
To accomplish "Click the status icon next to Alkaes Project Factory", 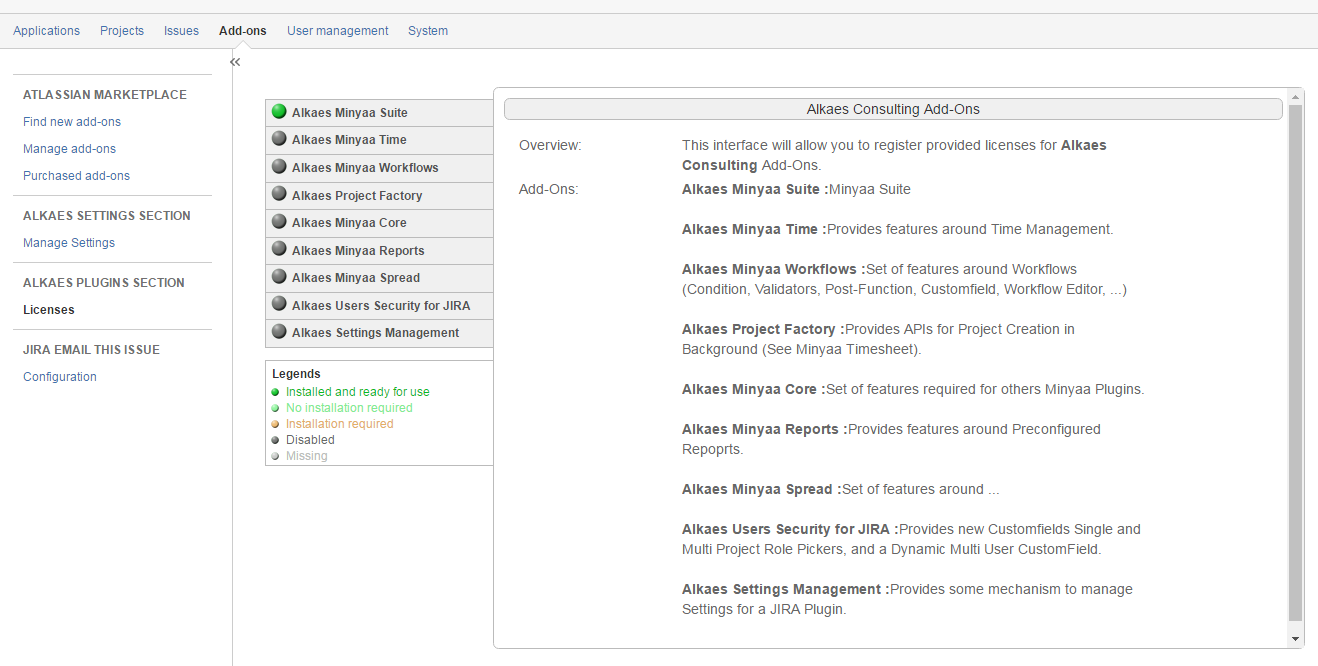I will coord(279,195).
